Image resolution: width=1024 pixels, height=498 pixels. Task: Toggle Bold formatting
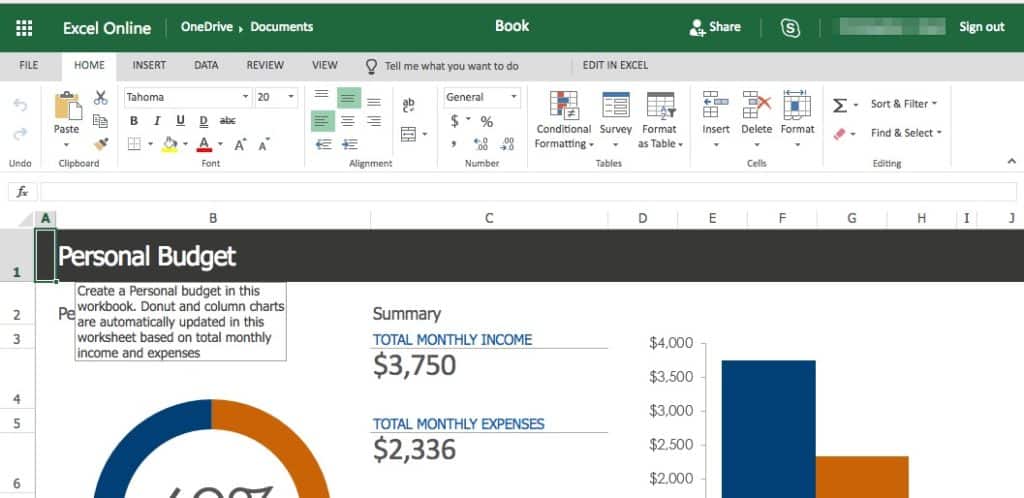[134, 121]
